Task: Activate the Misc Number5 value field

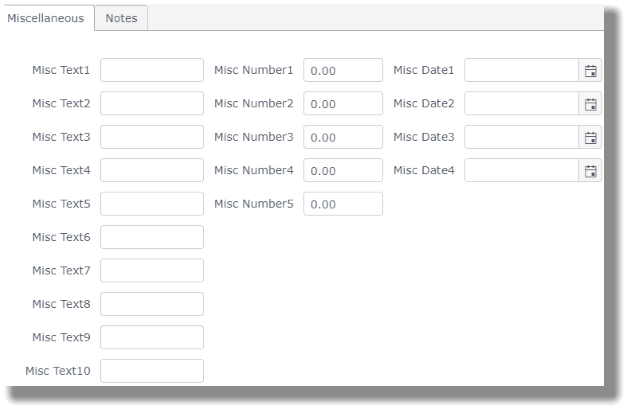Action: pos(343,204)
